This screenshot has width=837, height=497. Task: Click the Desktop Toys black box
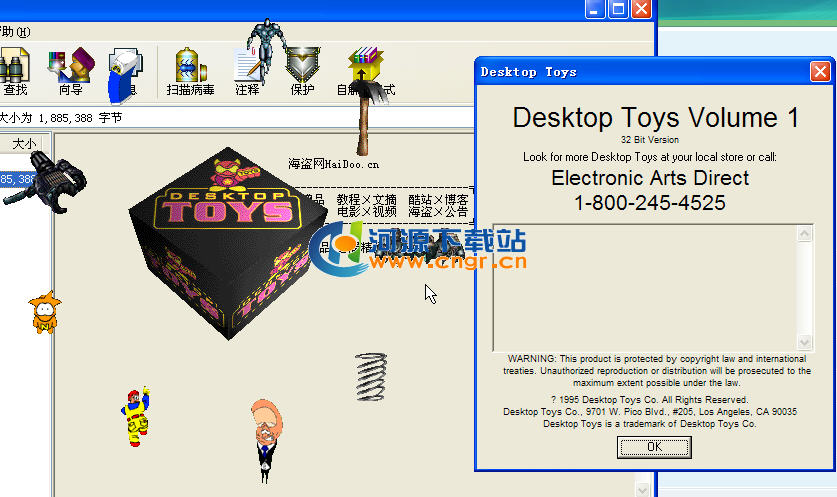click(227, 243)
